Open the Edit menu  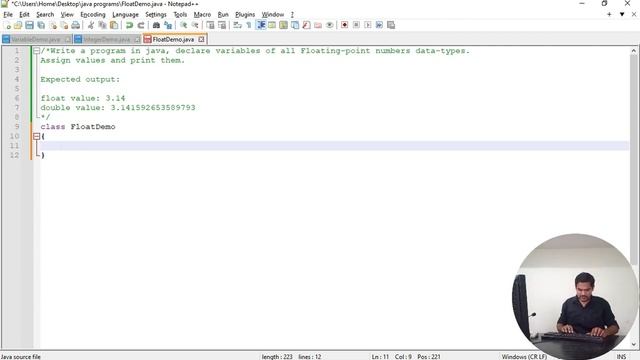coord(24,14)
